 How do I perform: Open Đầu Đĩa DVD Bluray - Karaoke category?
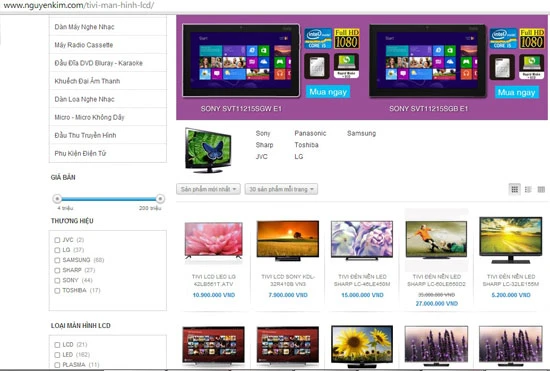point(108,63)
